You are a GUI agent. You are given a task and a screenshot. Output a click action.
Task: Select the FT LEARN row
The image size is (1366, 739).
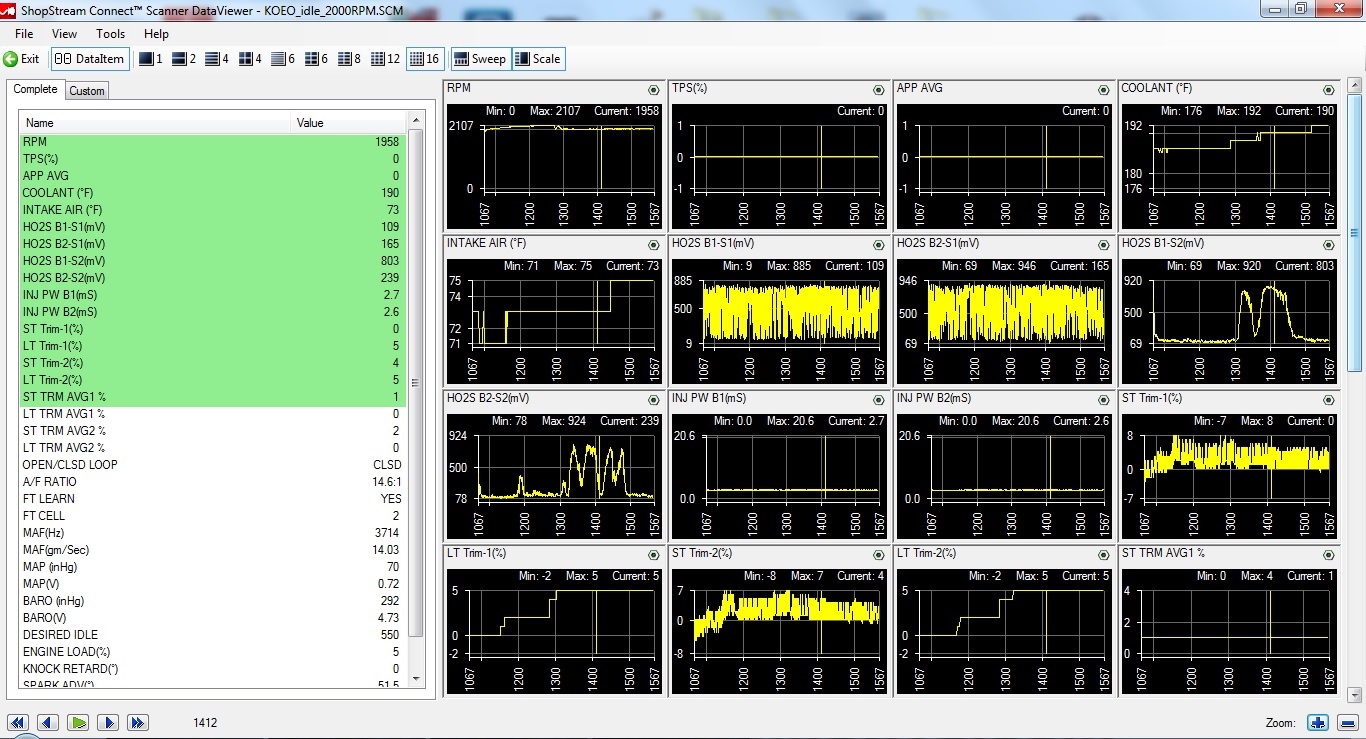[212, 499]
